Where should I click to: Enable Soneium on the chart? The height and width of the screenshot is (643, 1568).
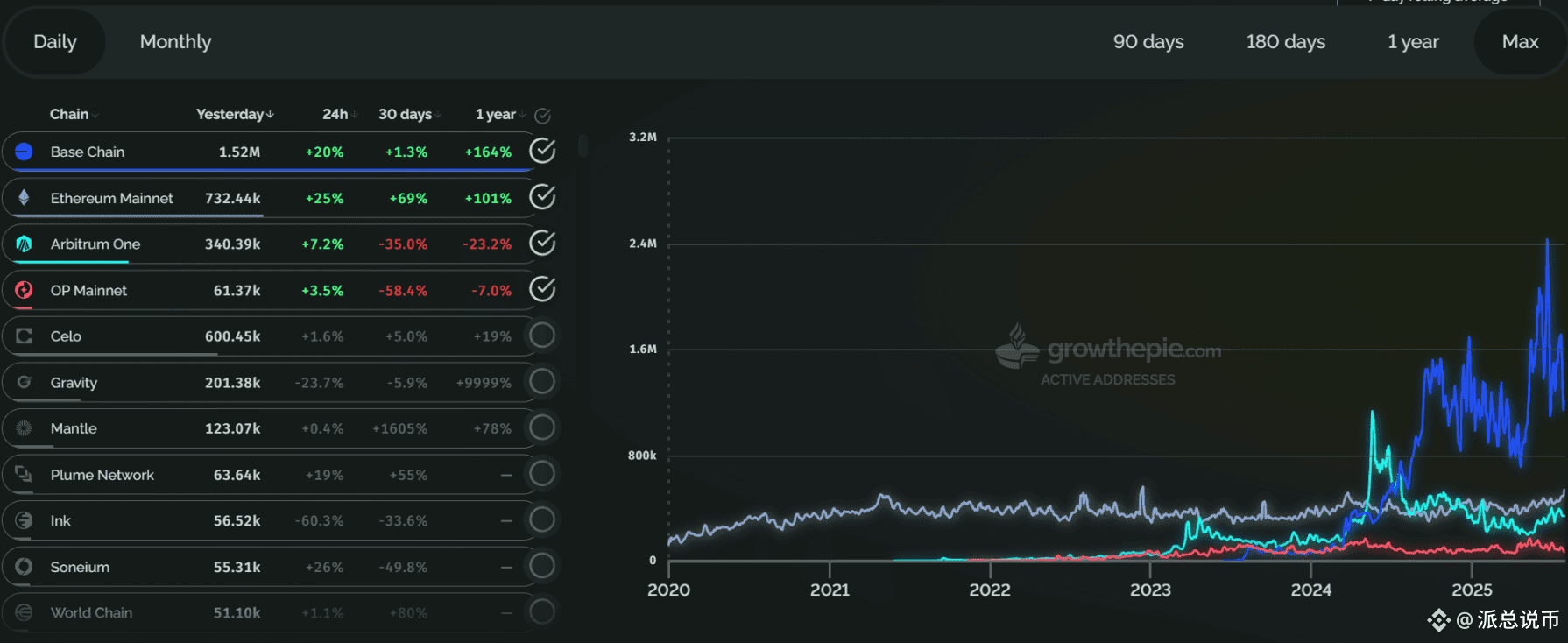click(542, 566)
